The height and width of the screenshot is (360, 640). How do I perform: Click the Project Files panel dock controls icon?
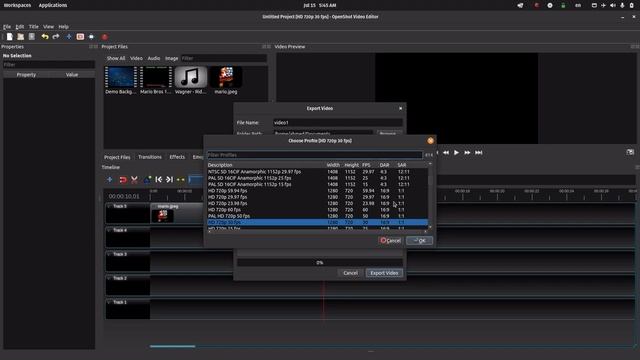tap(266, 47)
